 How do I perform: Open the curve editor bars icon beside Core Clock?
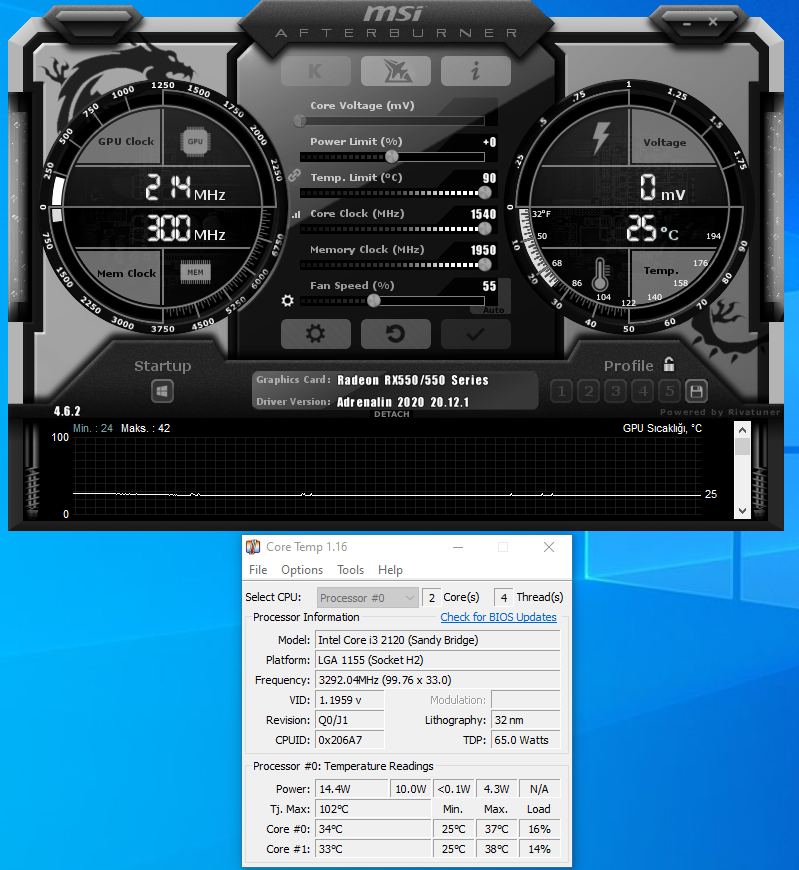point(296,214)
